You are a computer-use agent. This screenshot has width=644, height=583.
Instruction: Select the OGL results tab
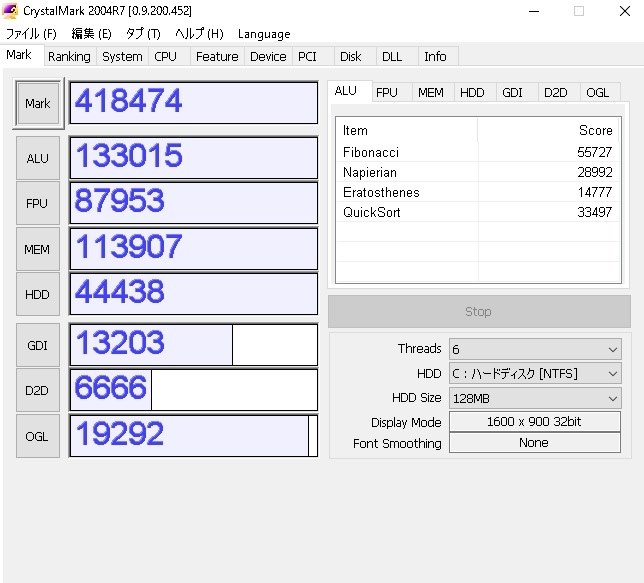(x=597, y=92)
